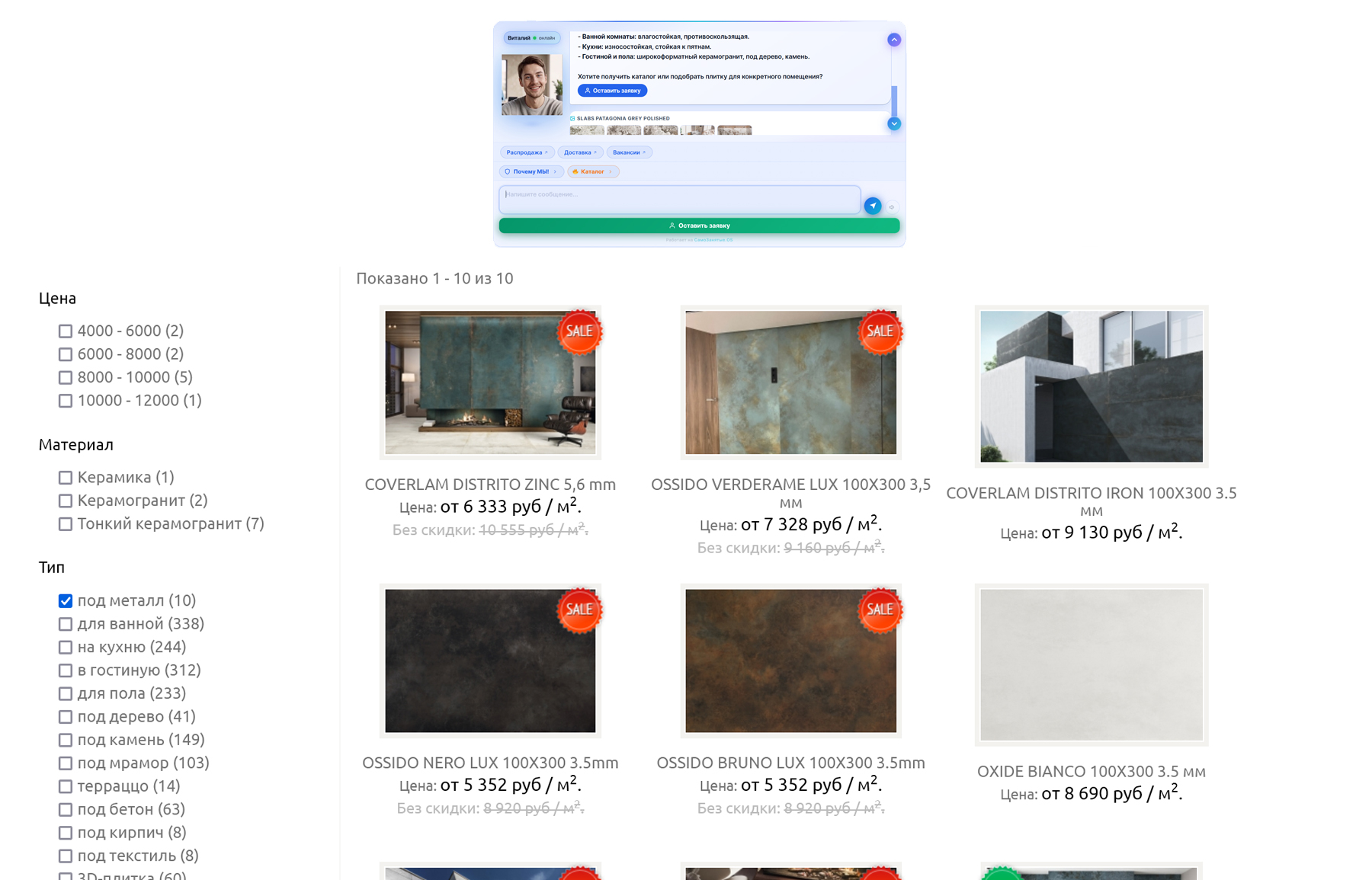Click the scroll-down arrow in chat widget
The height and width of the screenshot is (880, 1372).
(894, 123)
